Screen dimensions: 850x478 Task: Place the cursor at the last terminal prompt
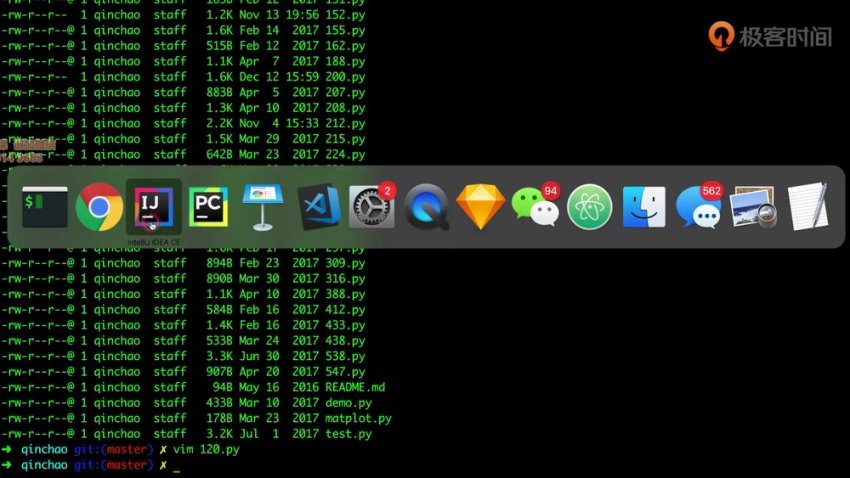click(177, 466)
